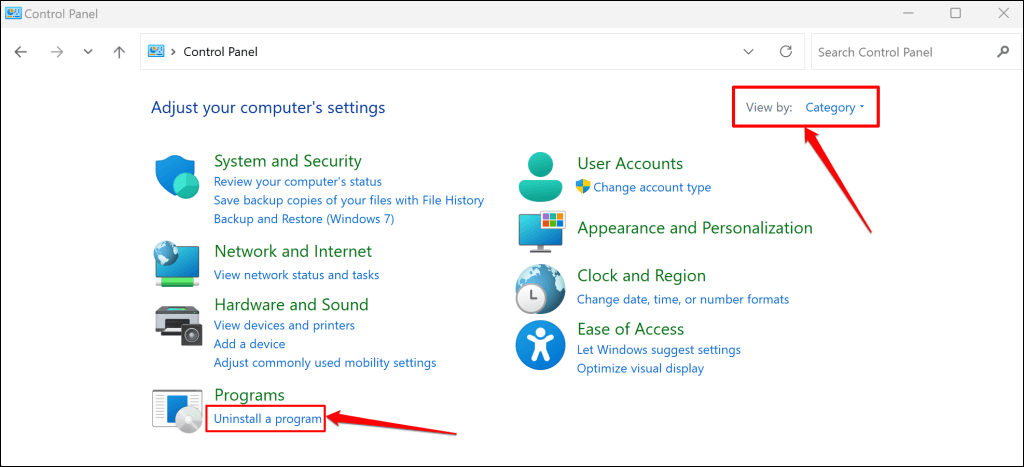The height and width of the screenshot is (467, 1024).
Task: Open View devices and printers
Action: click(x=285, y=325)
